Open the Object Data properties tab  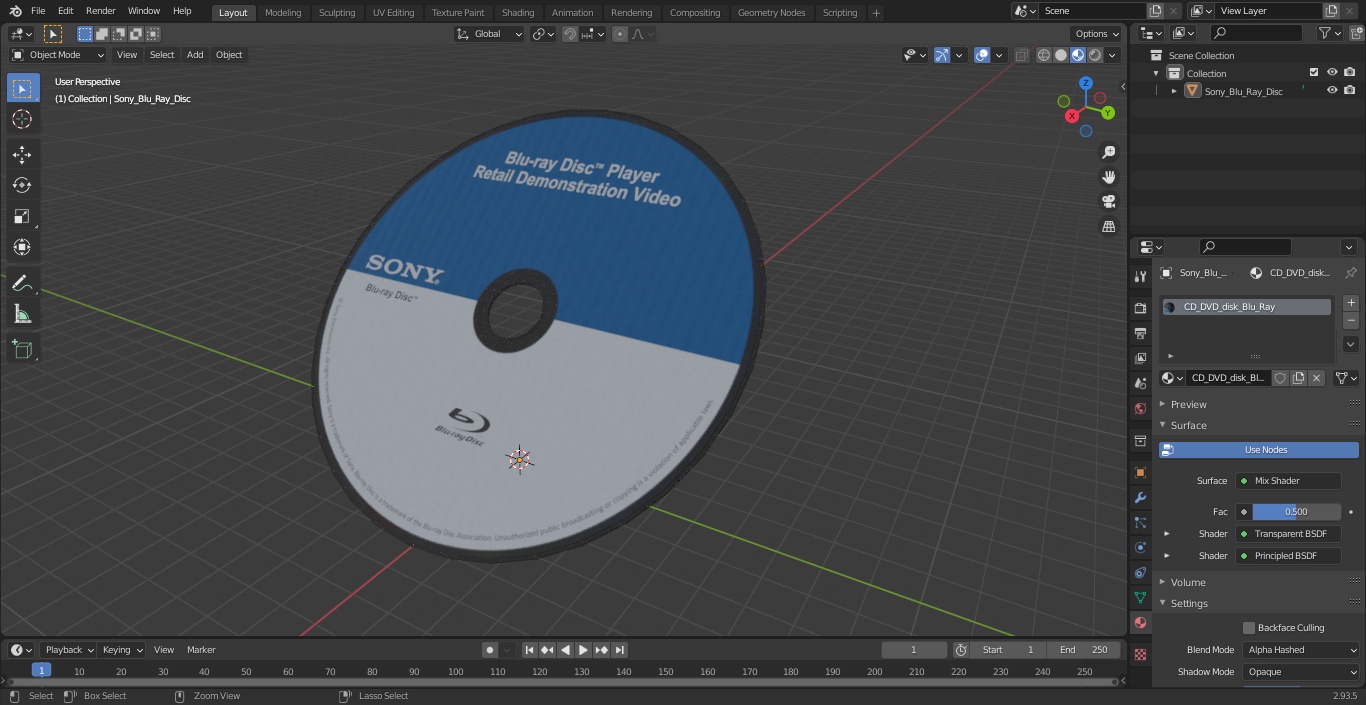point(1140,597)
